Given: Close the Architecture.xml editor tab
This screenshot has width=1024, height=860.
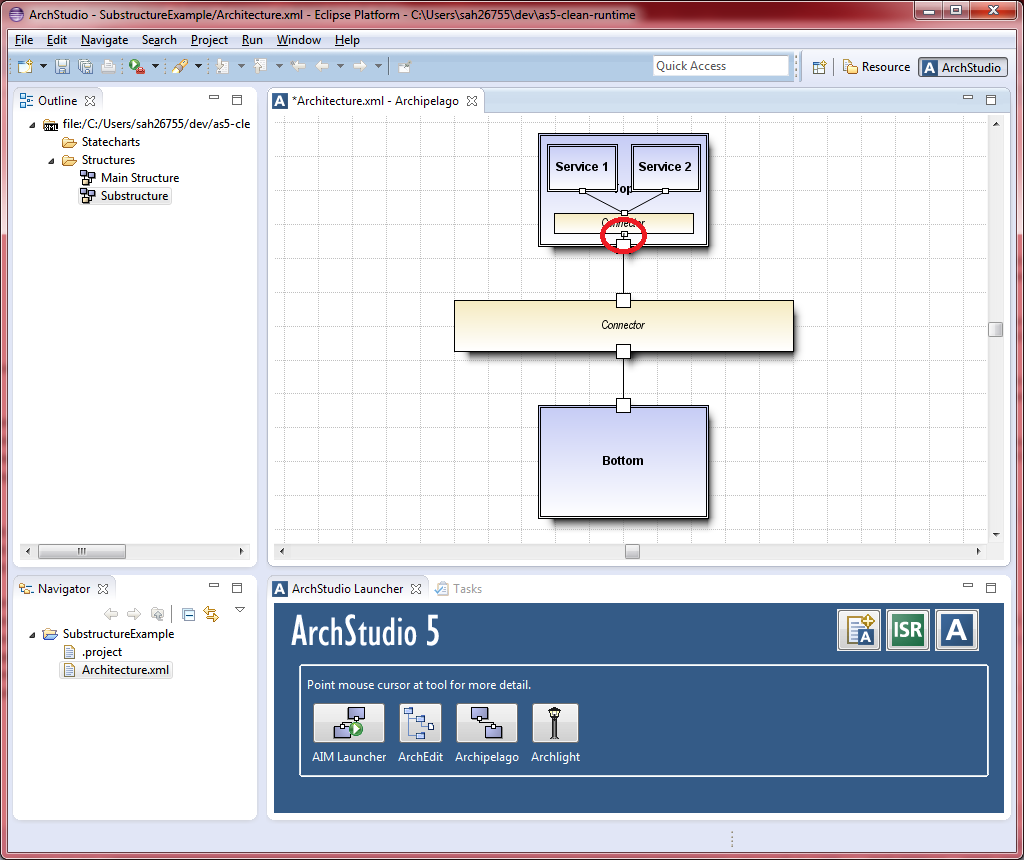Looking at the screenshot, I should tap(472, 101).
